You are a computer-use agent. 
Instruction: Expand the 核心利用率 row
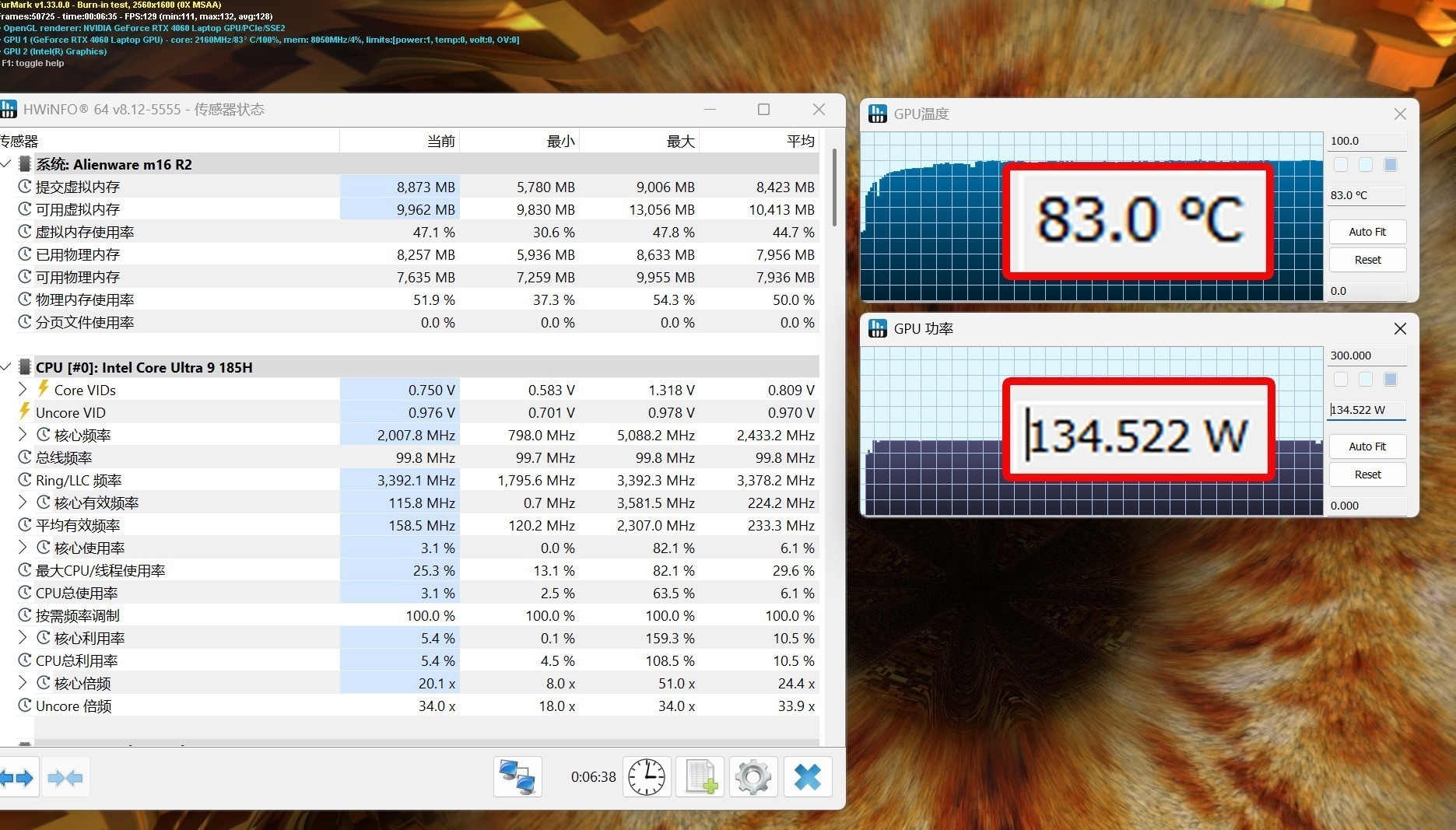(23, 638)
